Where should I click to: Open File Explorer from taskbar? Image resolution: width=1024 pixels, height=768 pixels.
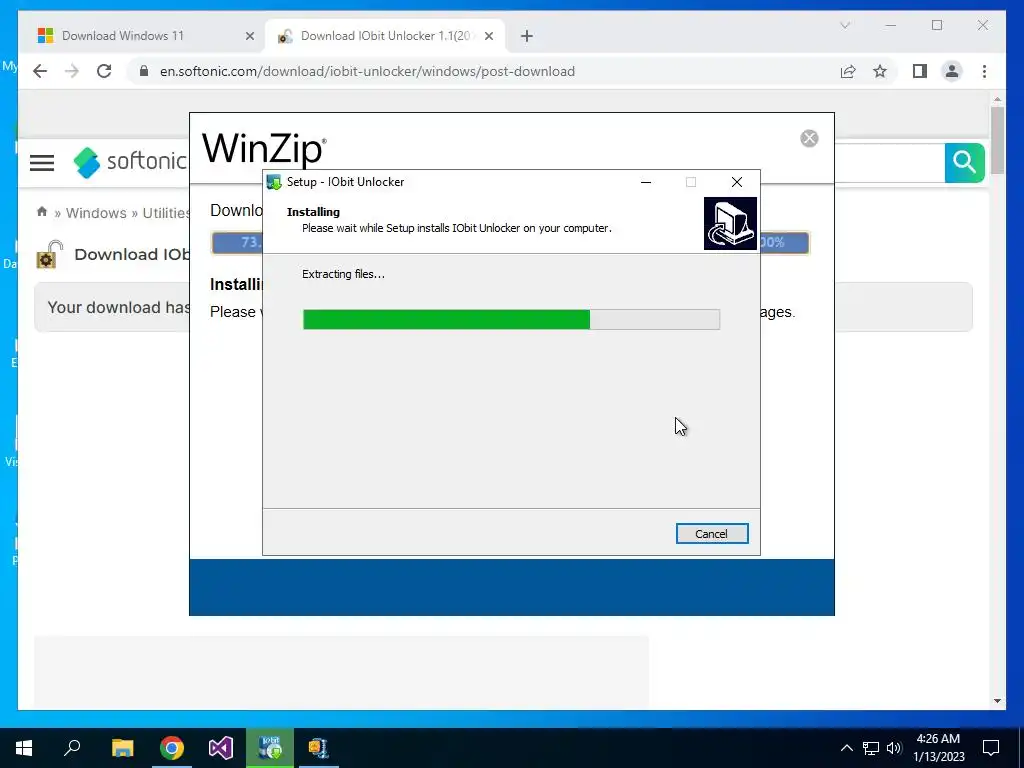coord(122,748)
